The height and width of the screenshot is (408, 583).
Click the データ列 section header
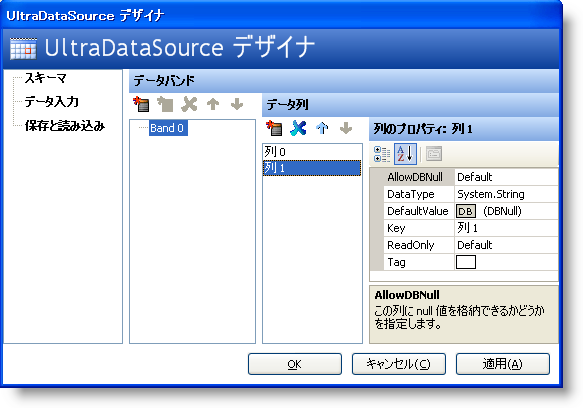[410, 105]
